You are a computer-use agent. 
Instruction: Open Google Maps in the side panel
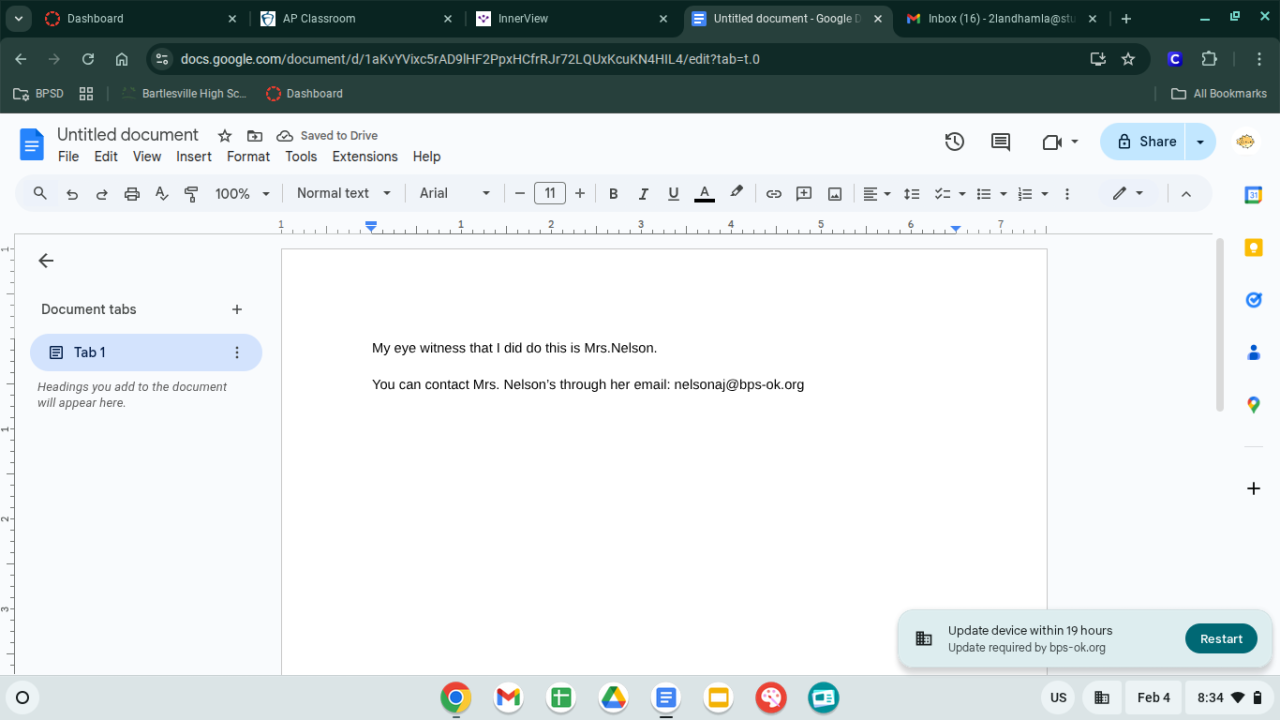pyautogui.click(x=1253, y=405)
